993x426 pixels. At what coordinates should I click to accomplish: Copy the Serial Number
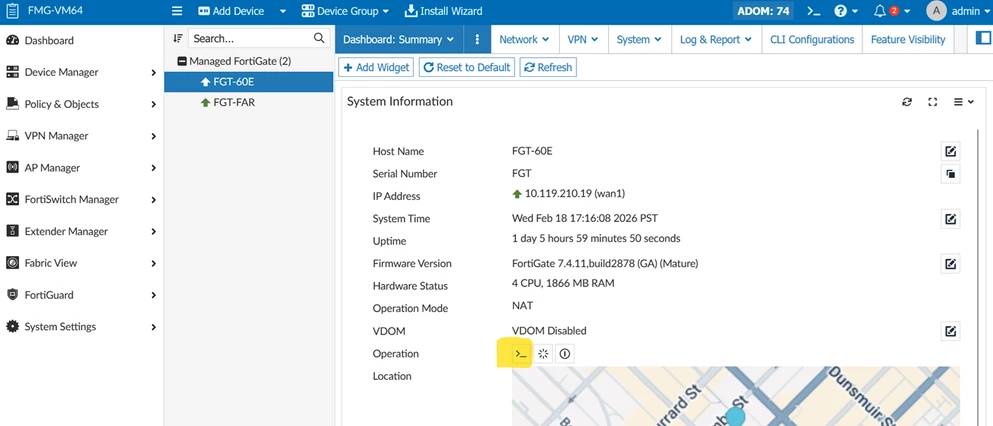coord(950,174)
